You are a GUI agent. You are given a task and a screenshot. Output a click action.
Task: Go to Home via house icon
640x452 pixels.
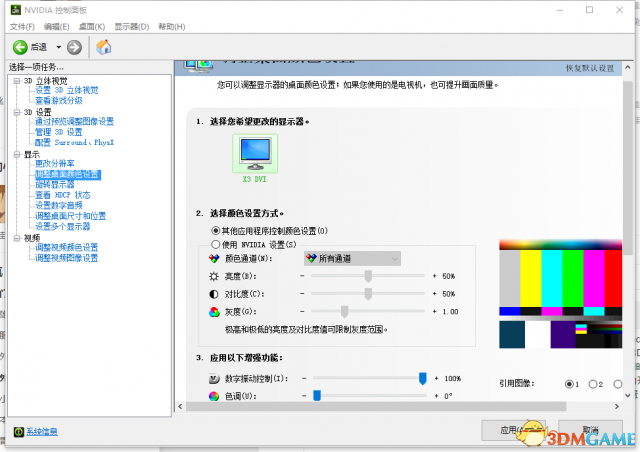(104, 47)
